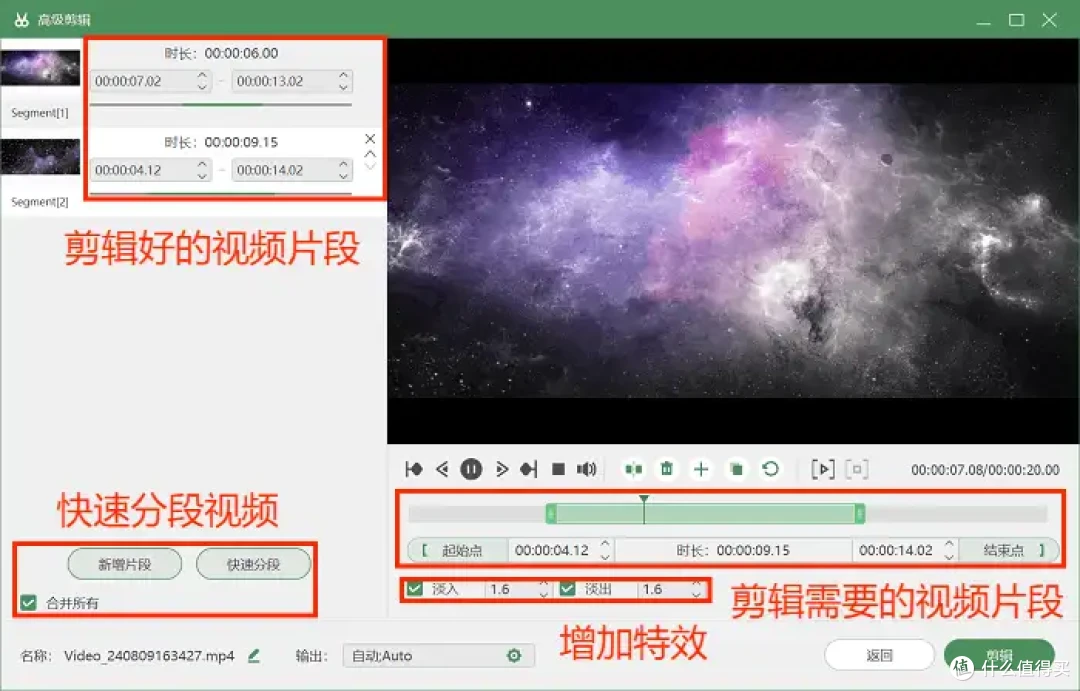Set end point with 结束点 button
This screenshot has width=1080, height=691.
pos(1010,550)
